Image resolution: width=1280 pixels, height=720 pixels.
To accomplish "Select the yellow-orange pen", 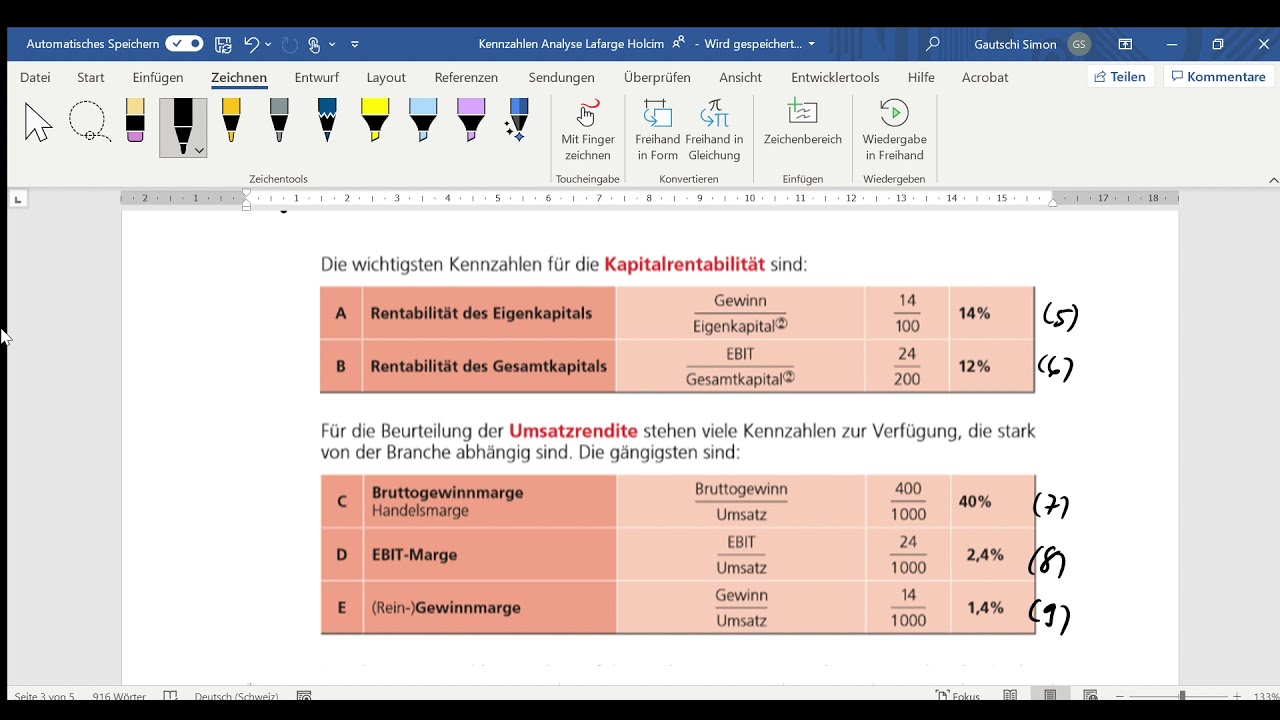I will click(x=231, y=121).
